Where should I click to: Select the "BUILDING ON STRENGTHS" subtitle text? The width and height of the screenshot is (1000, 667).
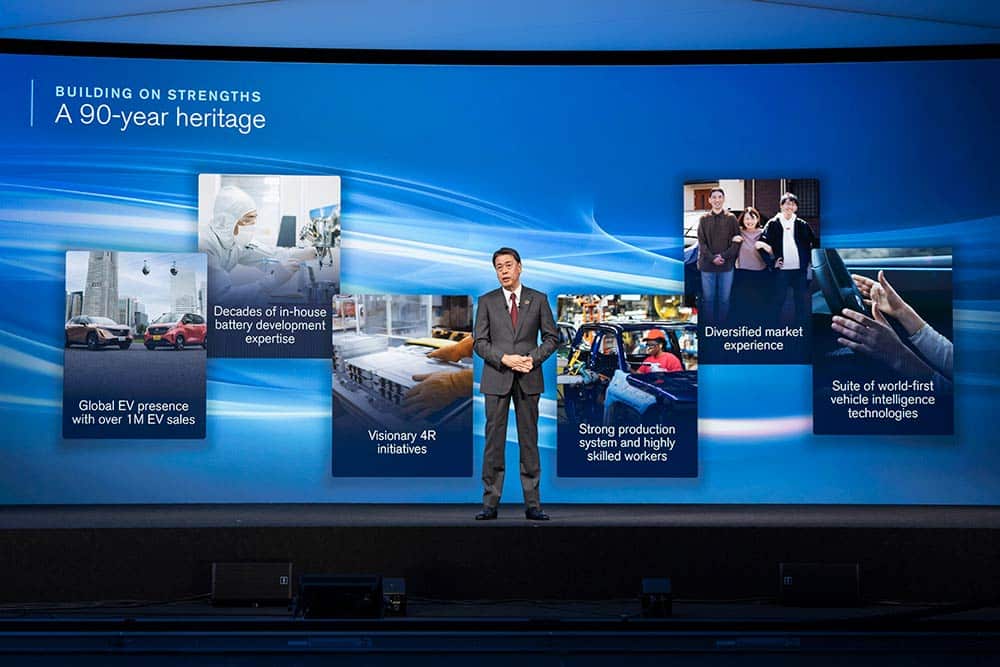pyautogui.click(x=158, y=95)
